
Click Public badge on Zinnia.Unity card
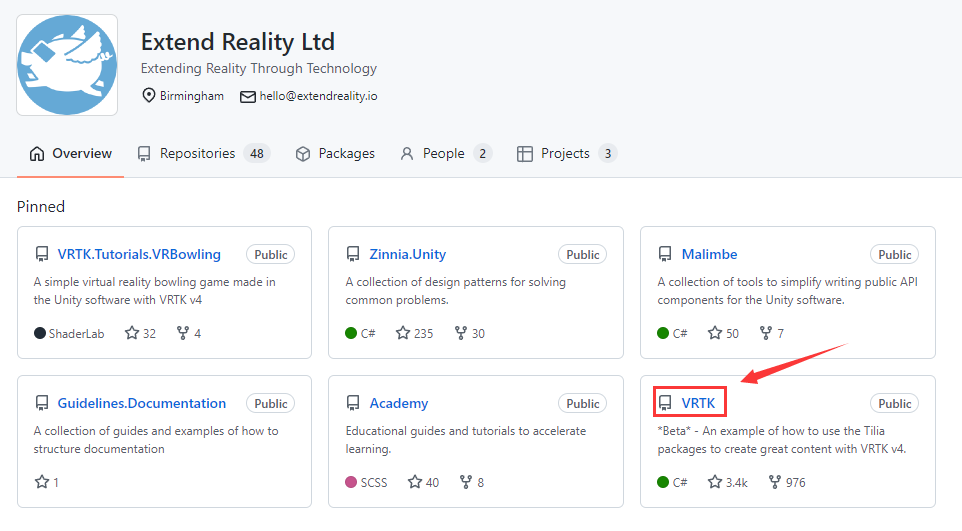tap(582, 255)
